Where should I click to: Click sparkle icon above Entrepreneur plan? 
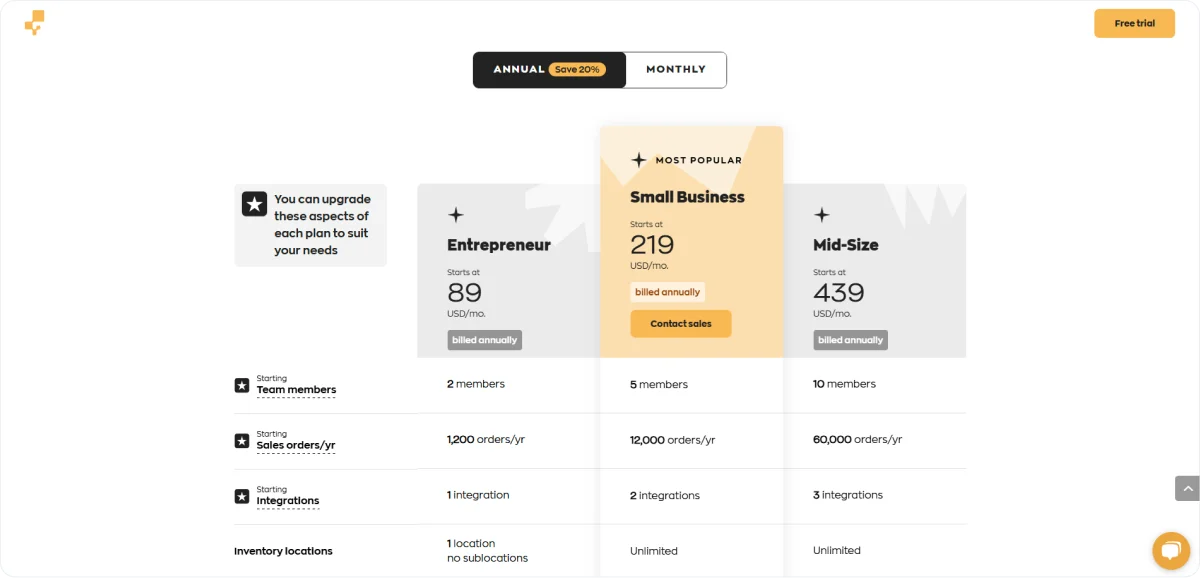point(456,214)
